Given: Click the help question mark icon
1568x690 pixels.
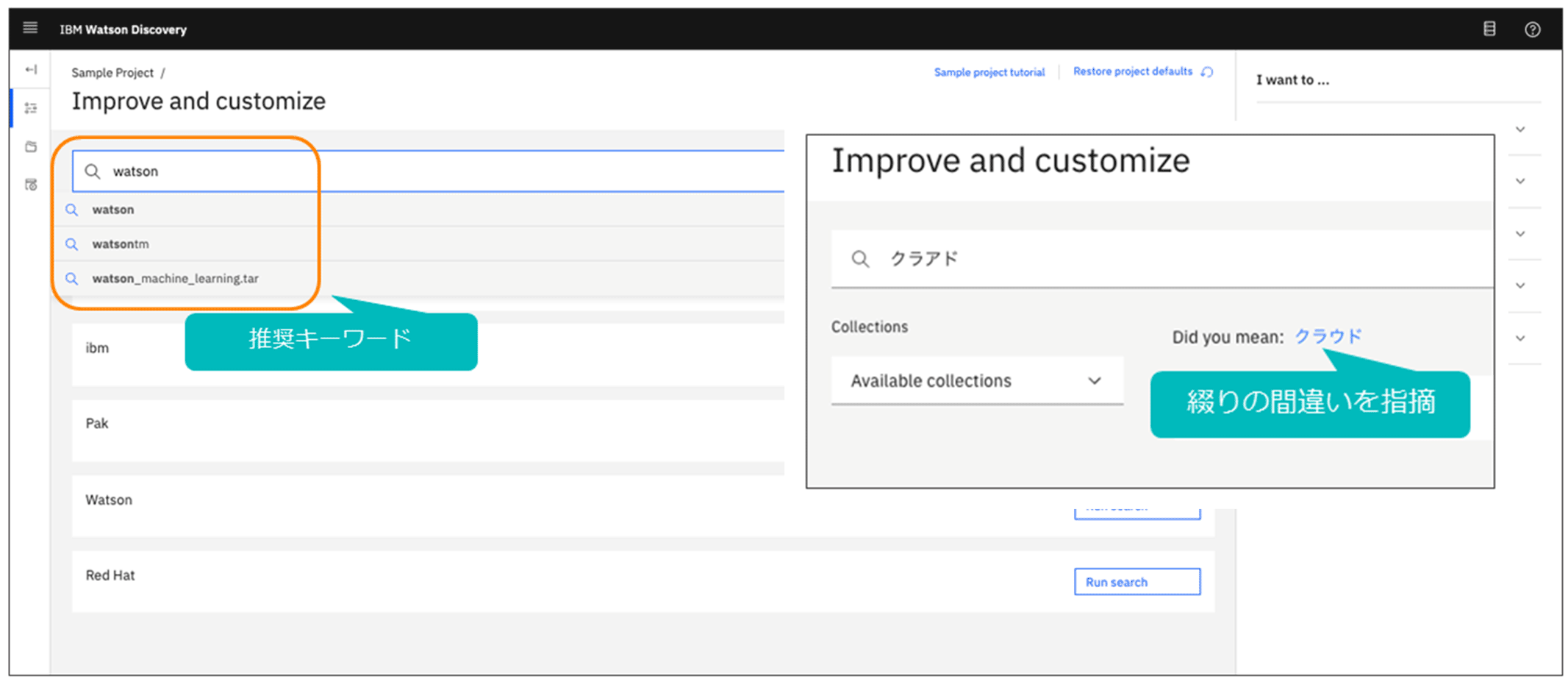Looking at the screenshot, I should 1532,29.
